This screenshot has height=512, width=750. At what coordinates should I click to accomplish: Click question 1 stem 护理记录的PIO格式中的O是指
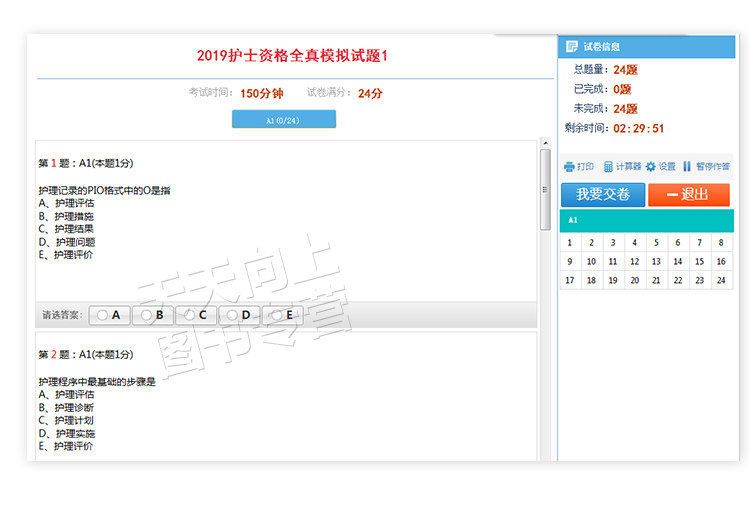104,190
